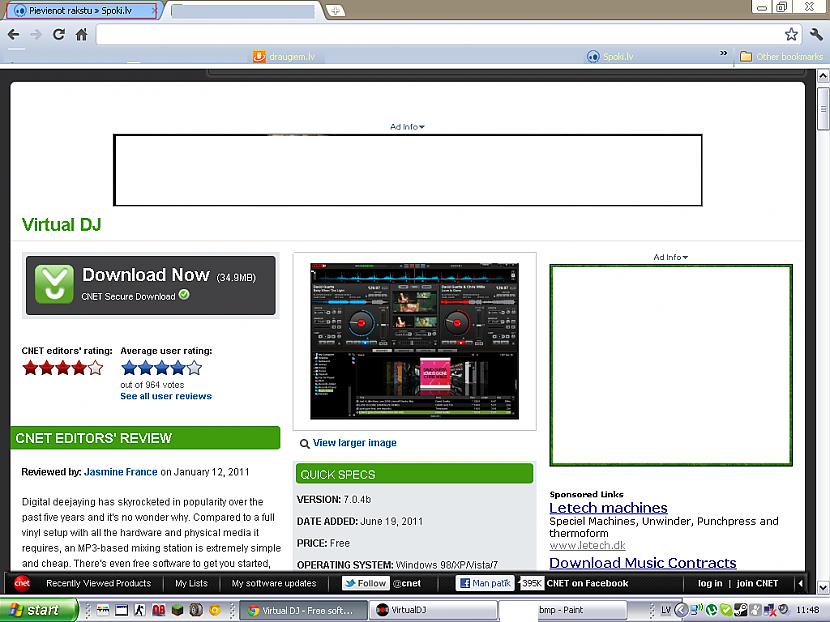Open the Download Music Contracts sponsored link
This screenshot has width=830, height=622.
[x=643, y=563]
